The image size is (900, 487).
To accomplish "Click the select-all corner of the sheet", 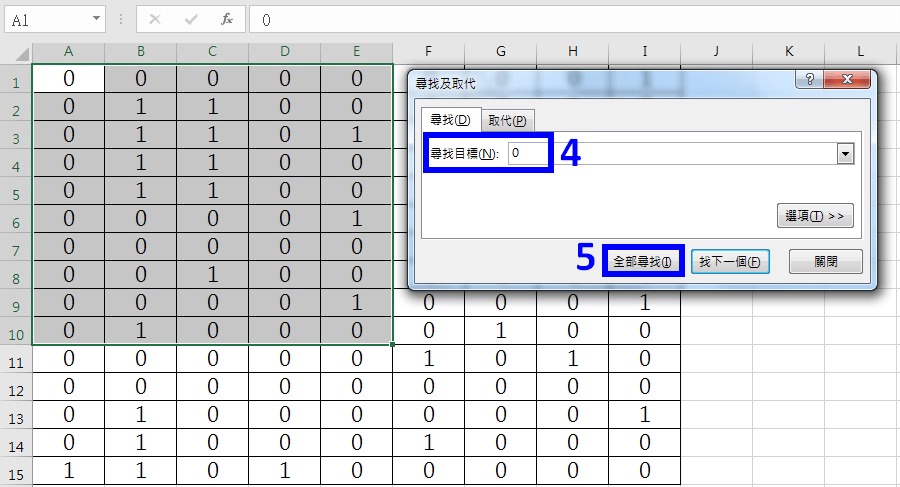I will pos(16,51).
